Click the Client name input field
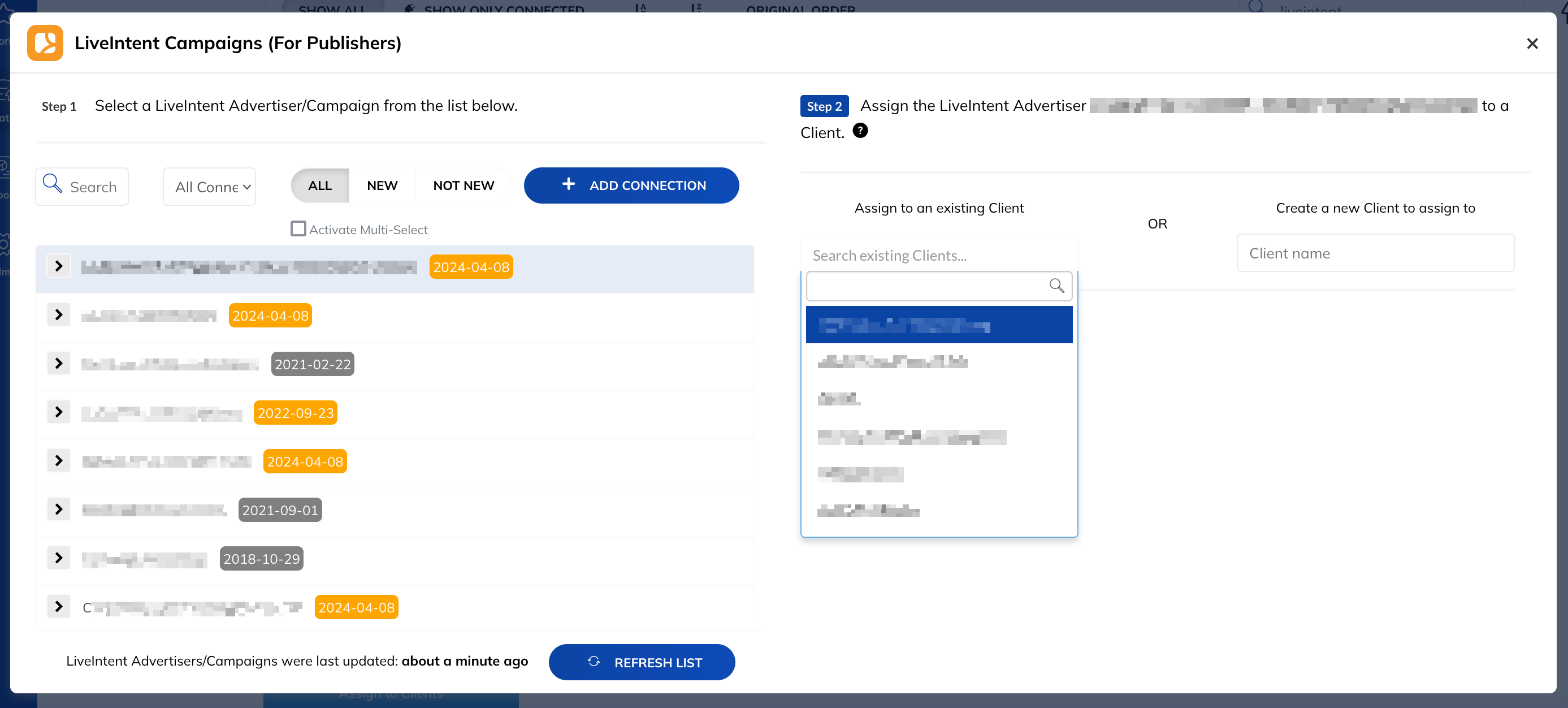Viewport: 1568px width, 708px height. (x=1375, y=253)
